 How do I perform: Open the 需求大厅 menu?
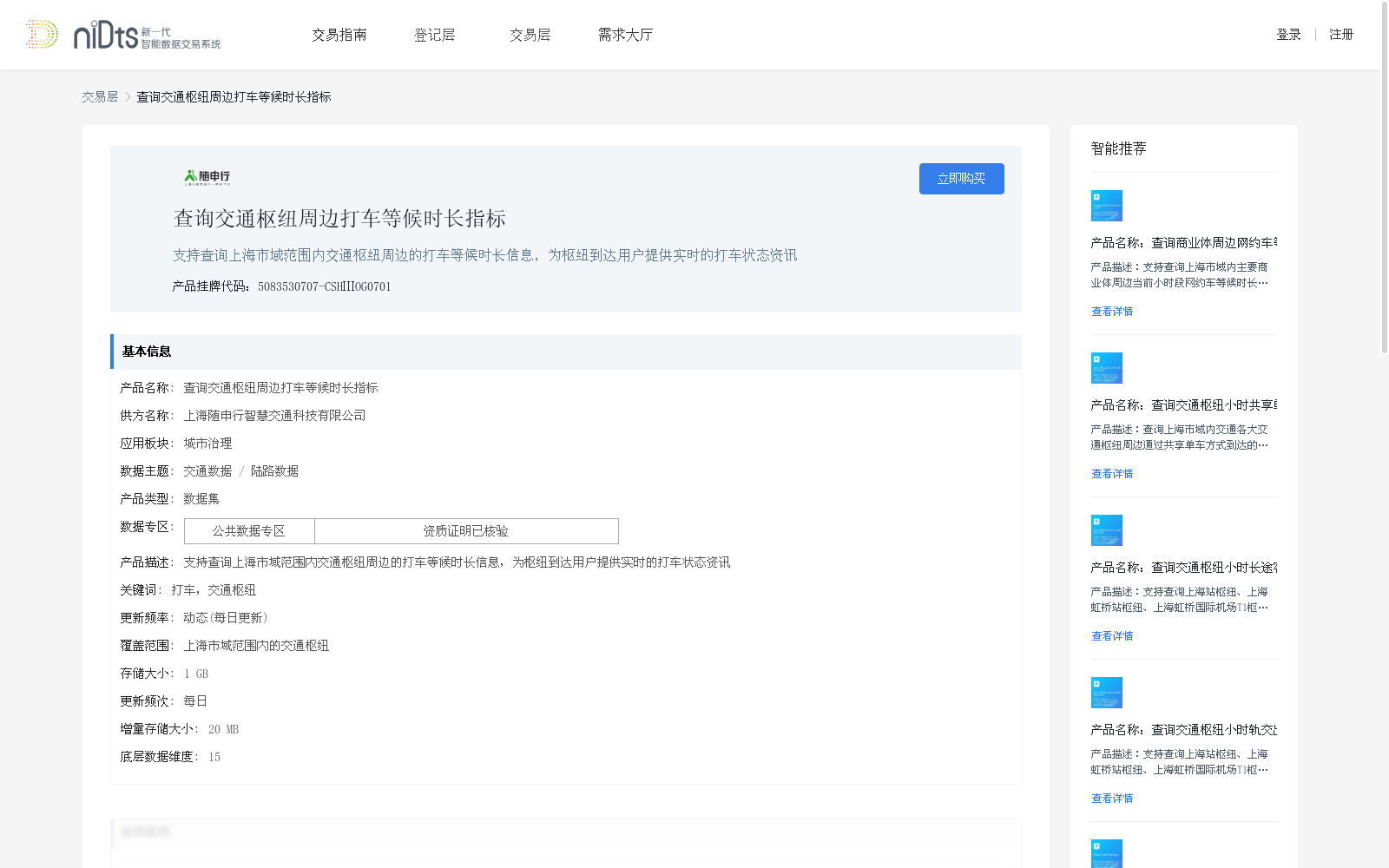[x=625, y=35]
